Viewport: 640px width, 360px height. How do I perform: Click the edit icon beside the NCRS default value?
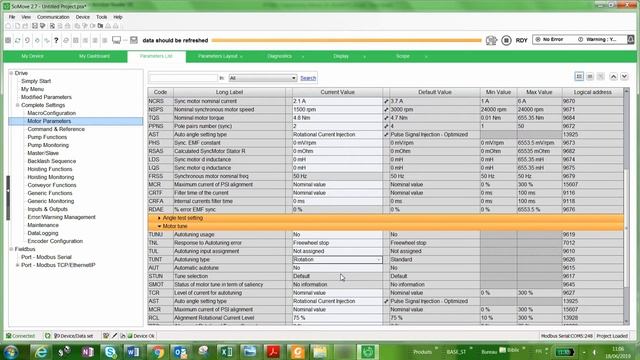(386, 101)
